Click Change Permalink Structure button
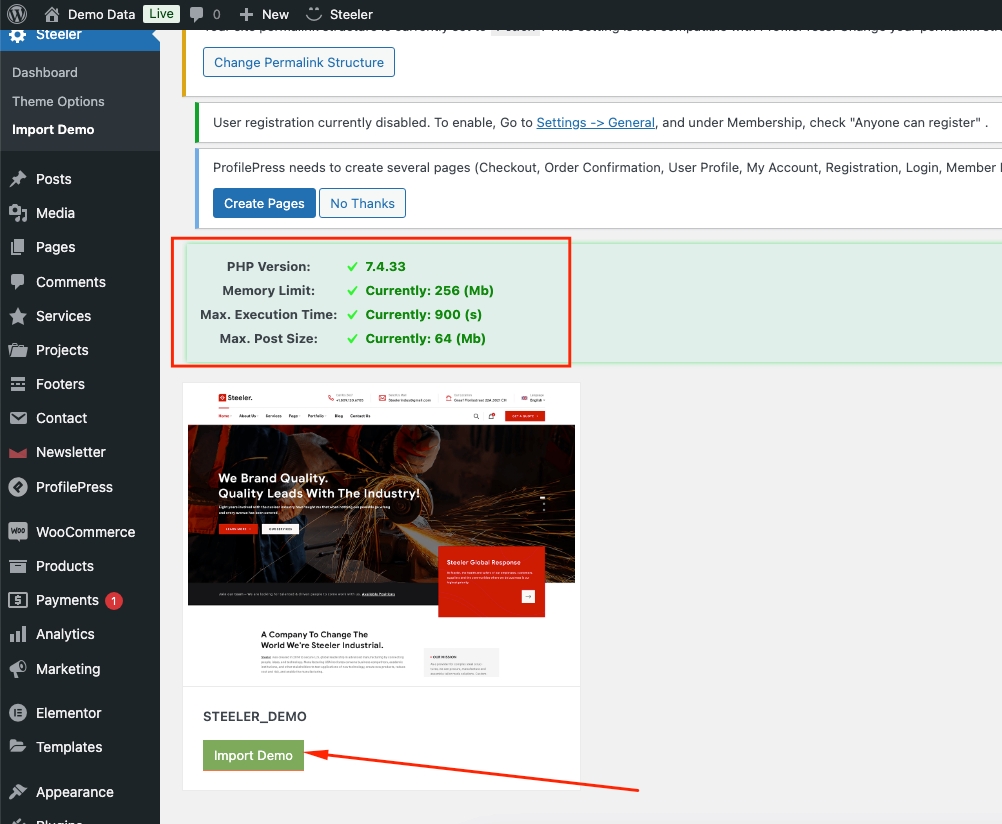Image resolution: width=1002 pixels, height=824 pixels. click(298, 62)
